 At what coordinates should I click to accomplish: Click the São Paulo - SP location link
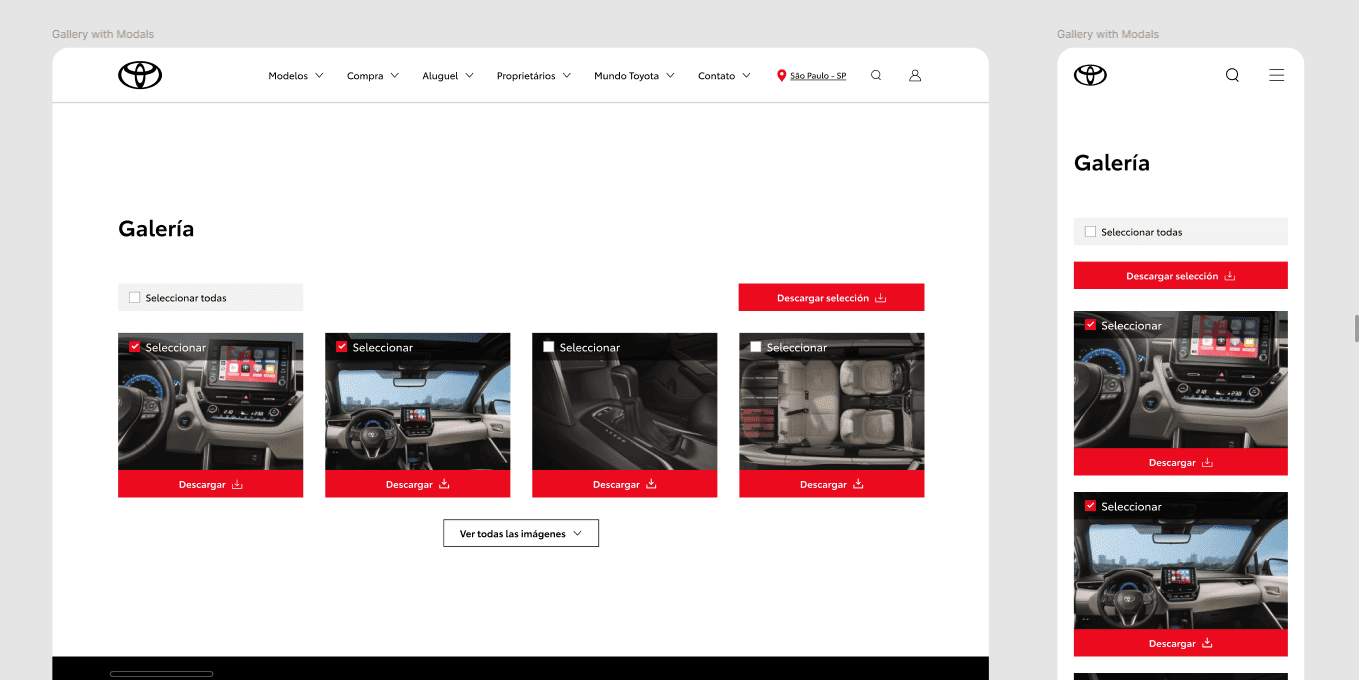click(x=818, y=76)
